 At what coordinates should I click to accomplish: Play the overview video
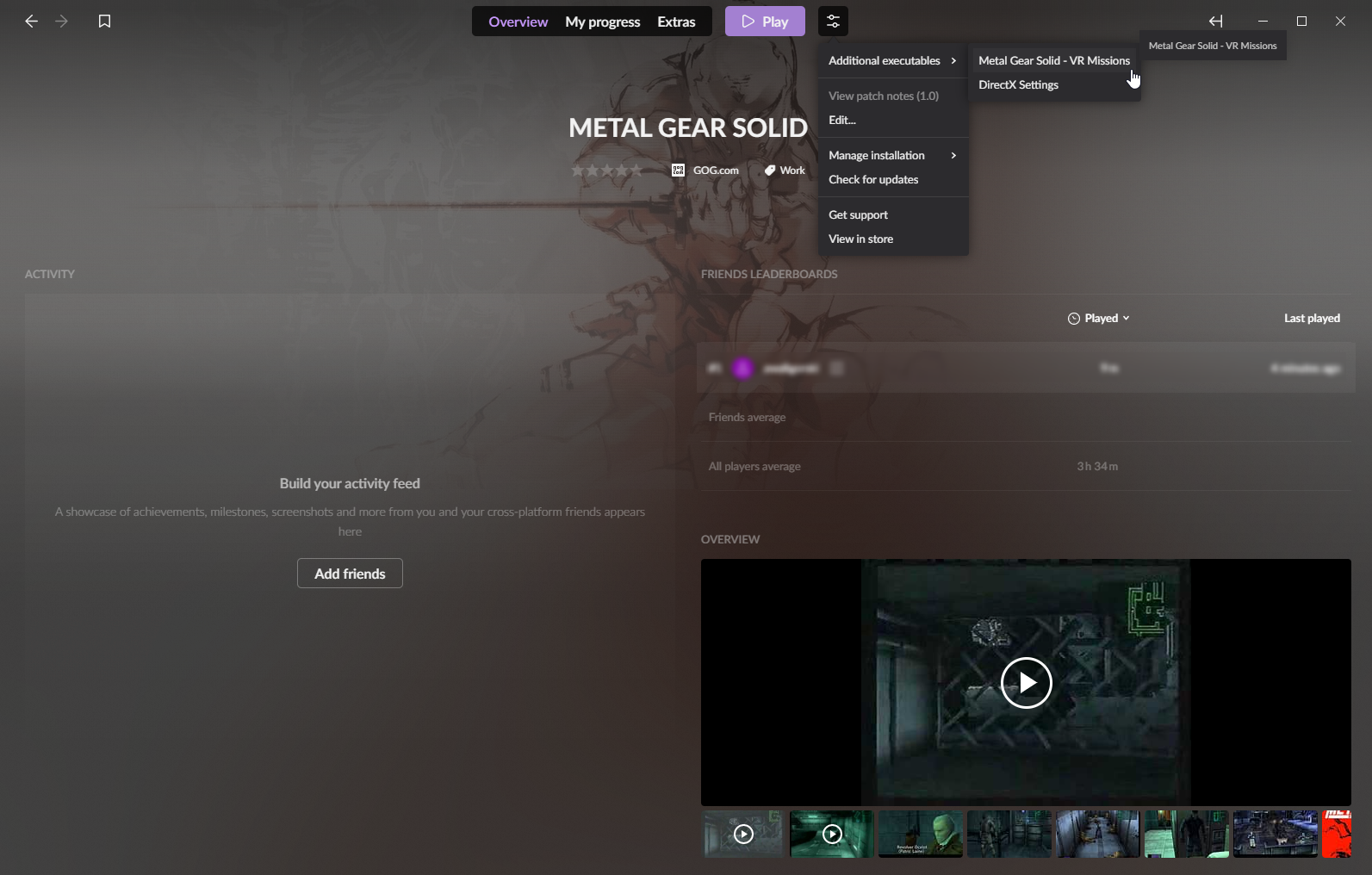pos(1026,683)
